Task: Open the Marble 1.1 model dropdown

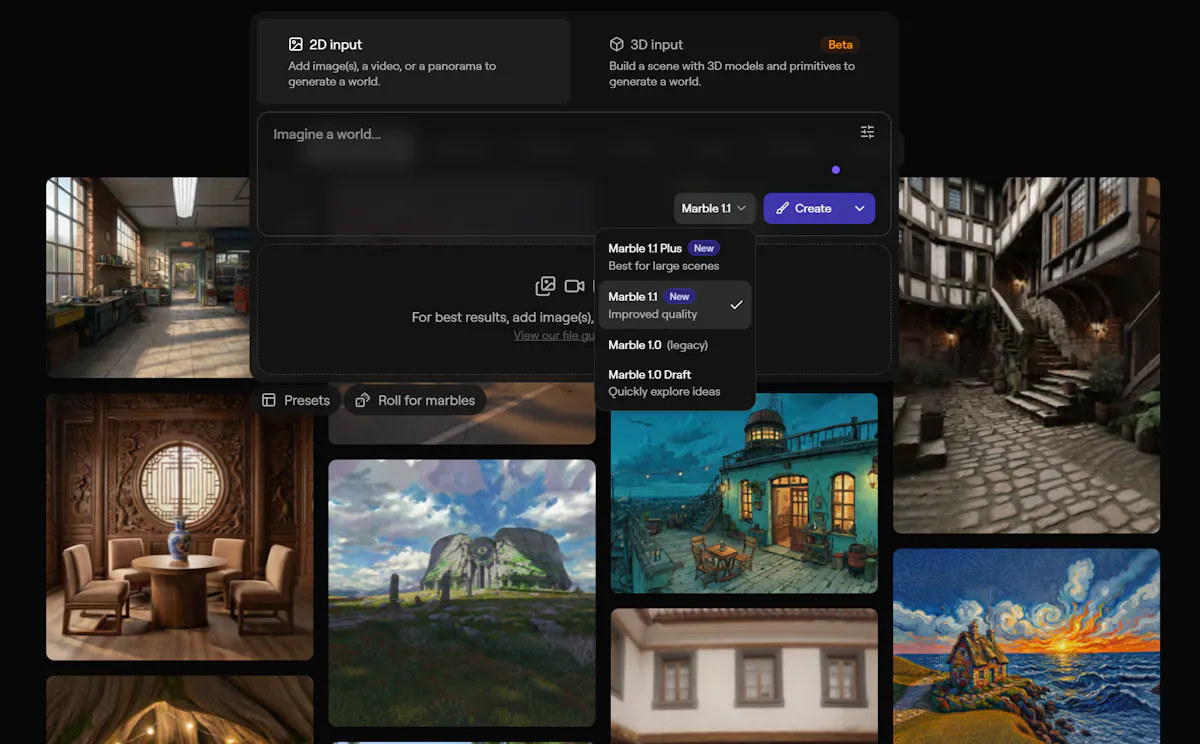Action: point(714,208)
